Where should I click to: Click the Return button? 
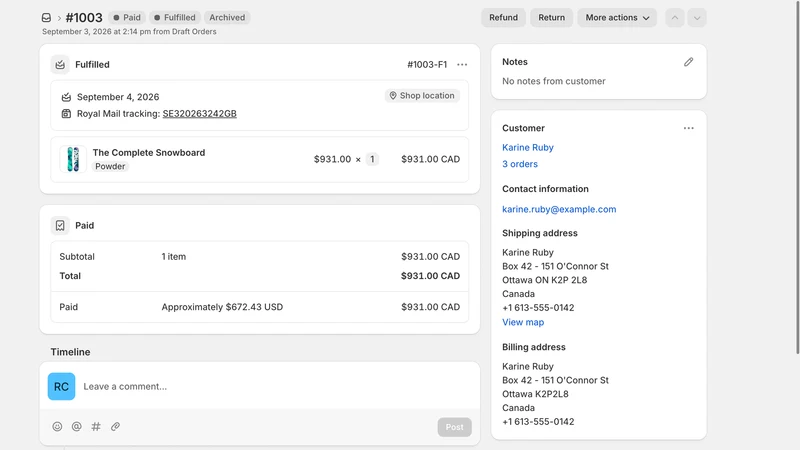click(x=552, y=18)
